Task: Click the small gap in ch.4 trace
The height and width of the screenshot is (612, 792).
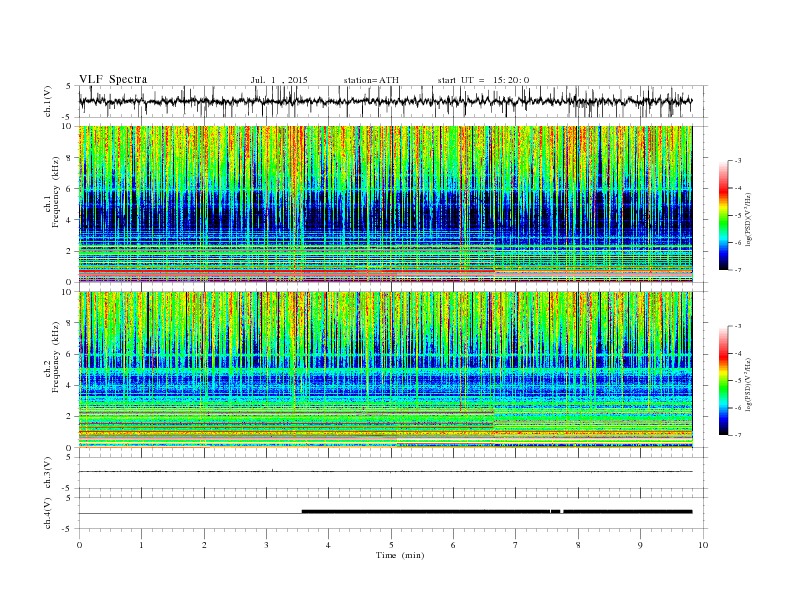Action: click(x=562, y=512)
